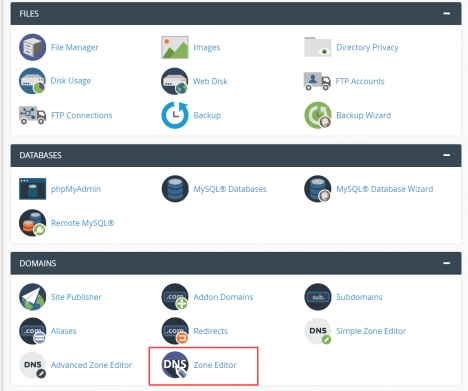Image resolution: width=468 pixels, height=391 pixels.
Task: Go to MySQL® Databases link
Action: 230,189
